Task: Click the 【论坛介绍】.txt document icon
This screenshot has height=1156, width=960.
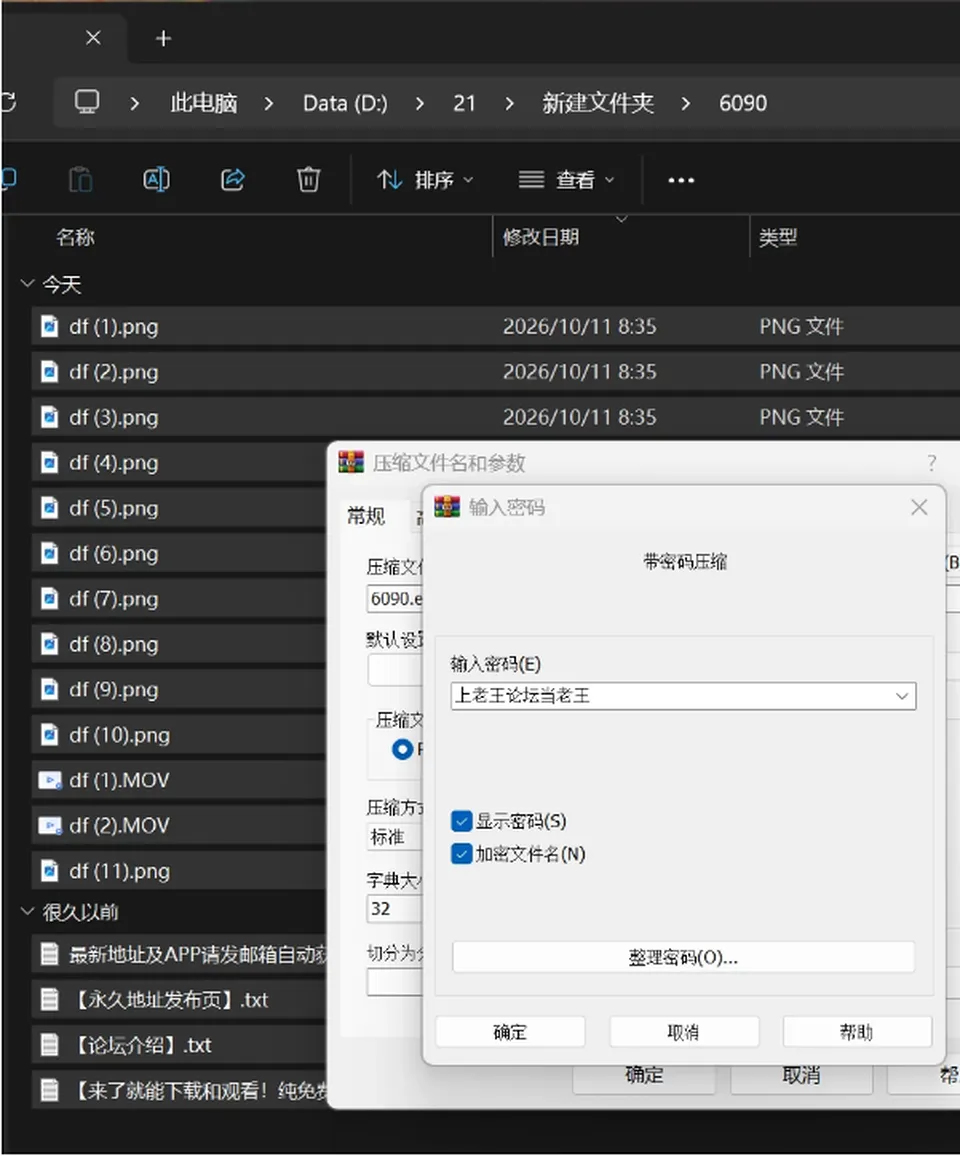Action: (x=49, y=1045)
